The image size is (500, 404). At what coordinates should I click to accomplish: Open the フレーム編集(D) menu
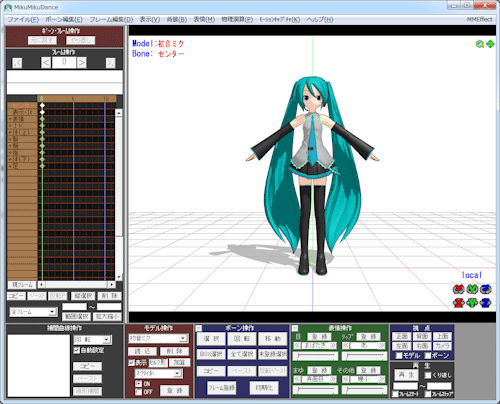(111, 19)
